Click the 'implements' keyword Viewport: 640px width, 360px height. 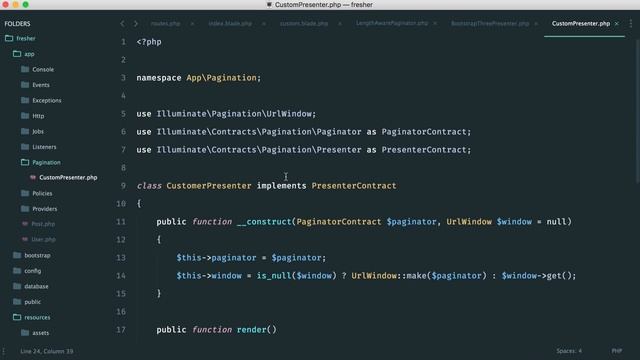282,186
